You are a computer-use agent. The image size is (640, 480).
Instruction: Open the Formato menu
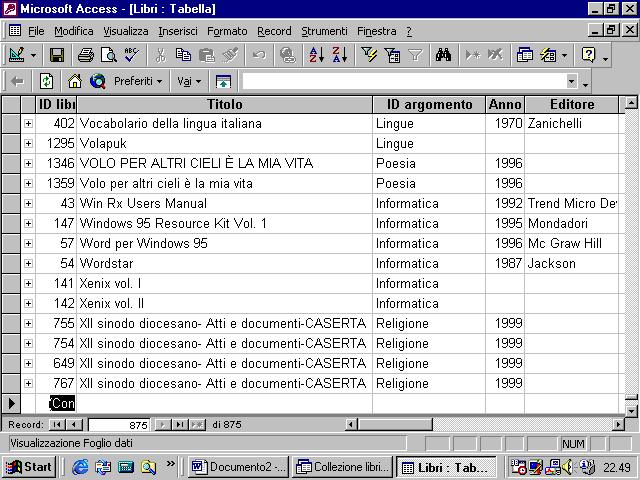click(227, 31)
